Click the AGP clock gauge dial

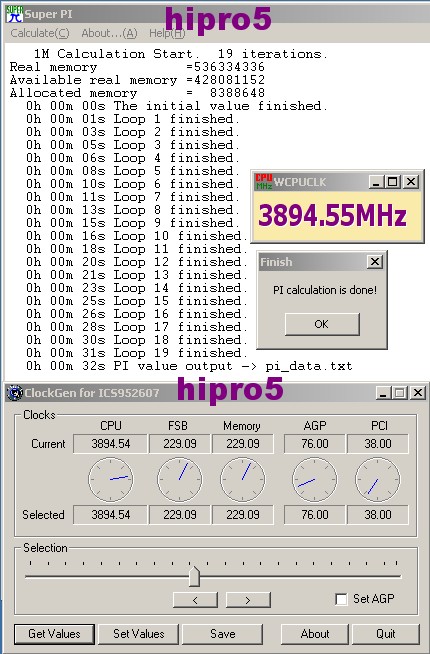pos(314,480)
